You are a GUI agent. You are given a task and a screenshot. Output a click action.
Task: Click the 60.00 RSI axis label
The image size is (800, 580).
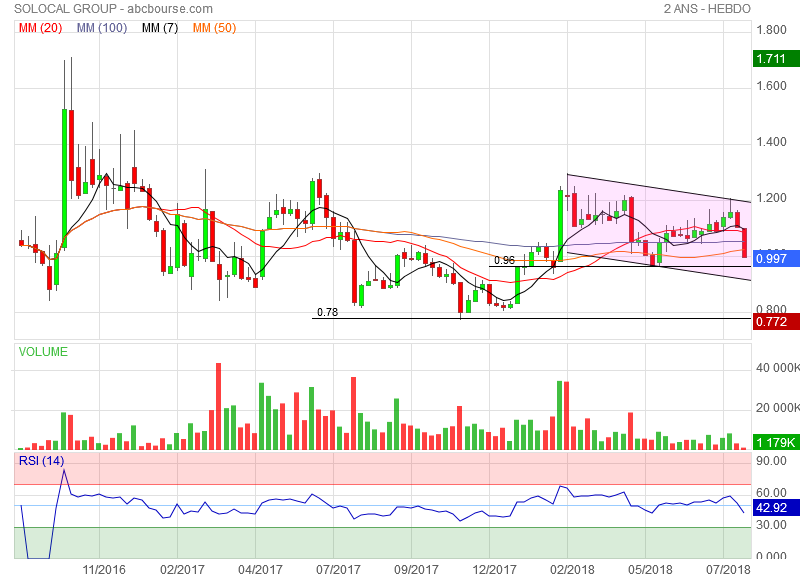point(771,493)
